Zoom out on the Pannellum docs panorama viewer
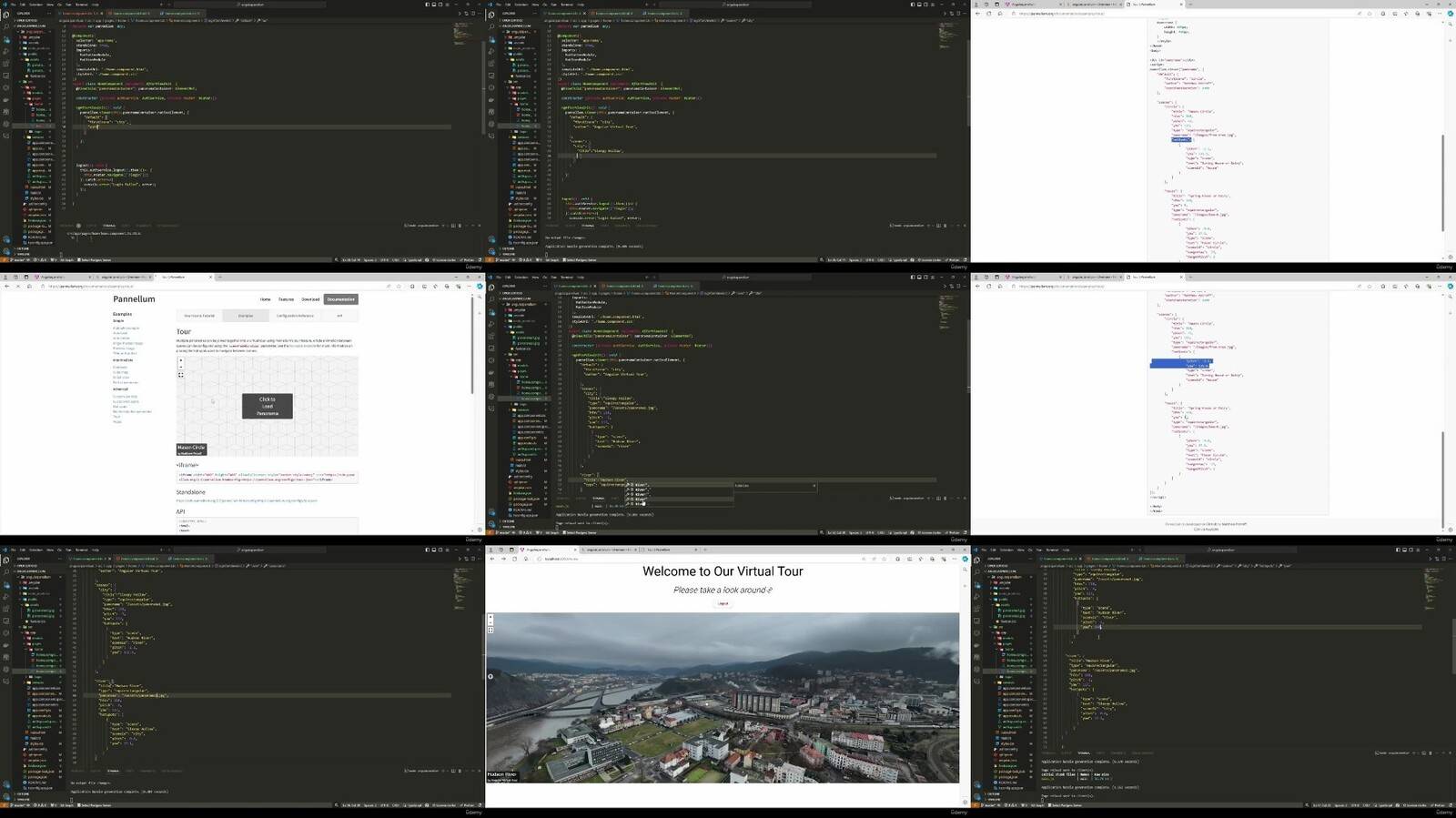 180,367
